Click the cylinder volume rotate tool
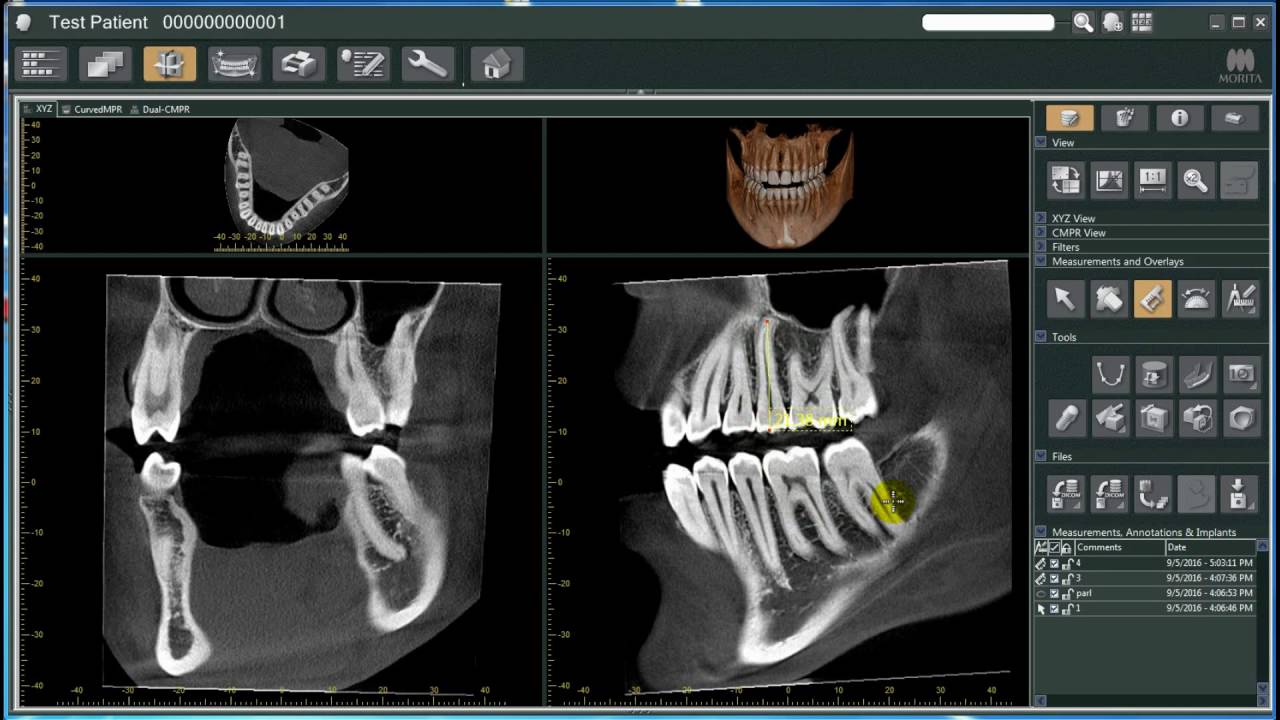This screenshot has width=1280, height=720. coord(1153,375)
